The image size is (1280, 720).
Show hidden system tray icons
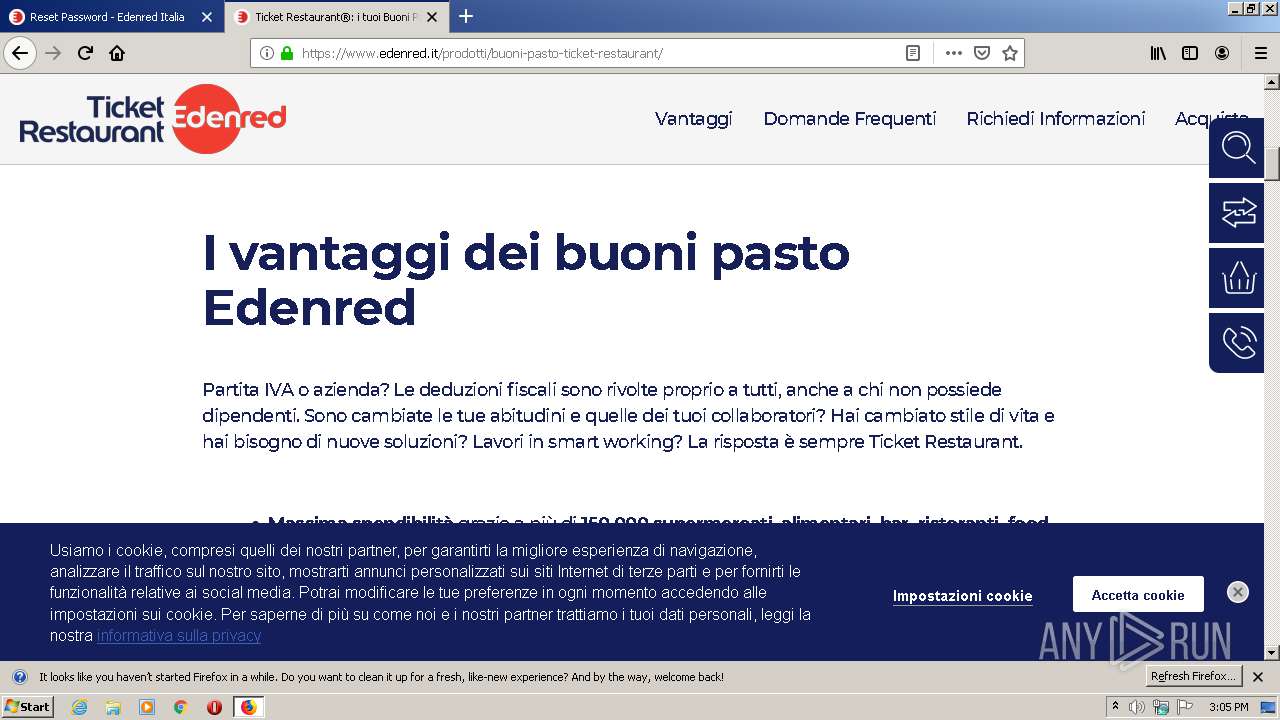point(1115,707)
